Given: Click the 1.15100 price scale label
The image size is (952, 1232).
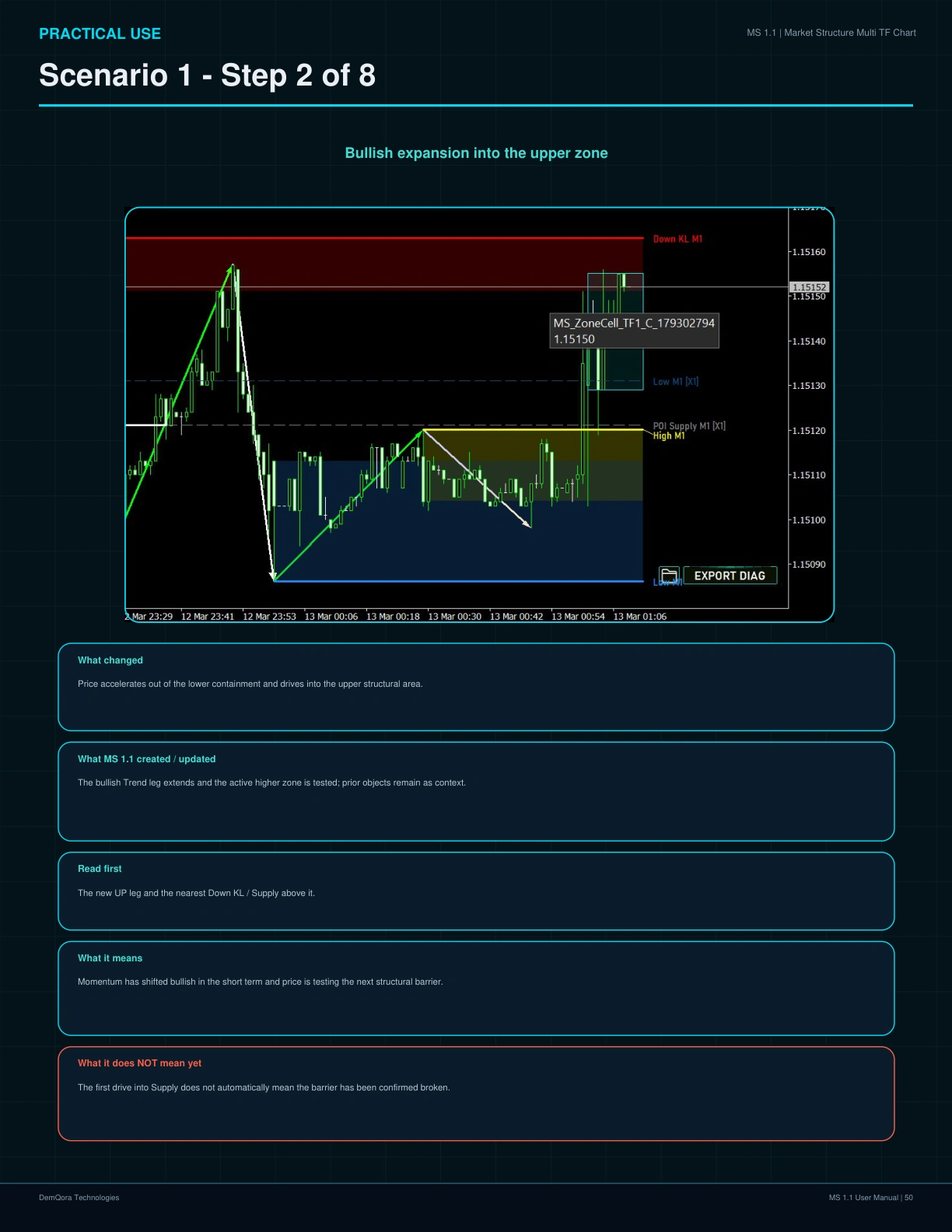Looking at the screenshot, I should coord(808,520).
